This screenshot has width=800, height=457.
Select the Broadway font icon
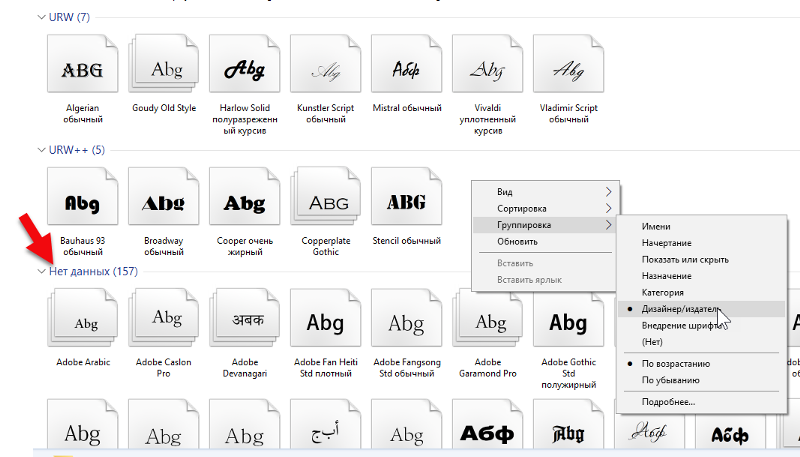(164, 196)
